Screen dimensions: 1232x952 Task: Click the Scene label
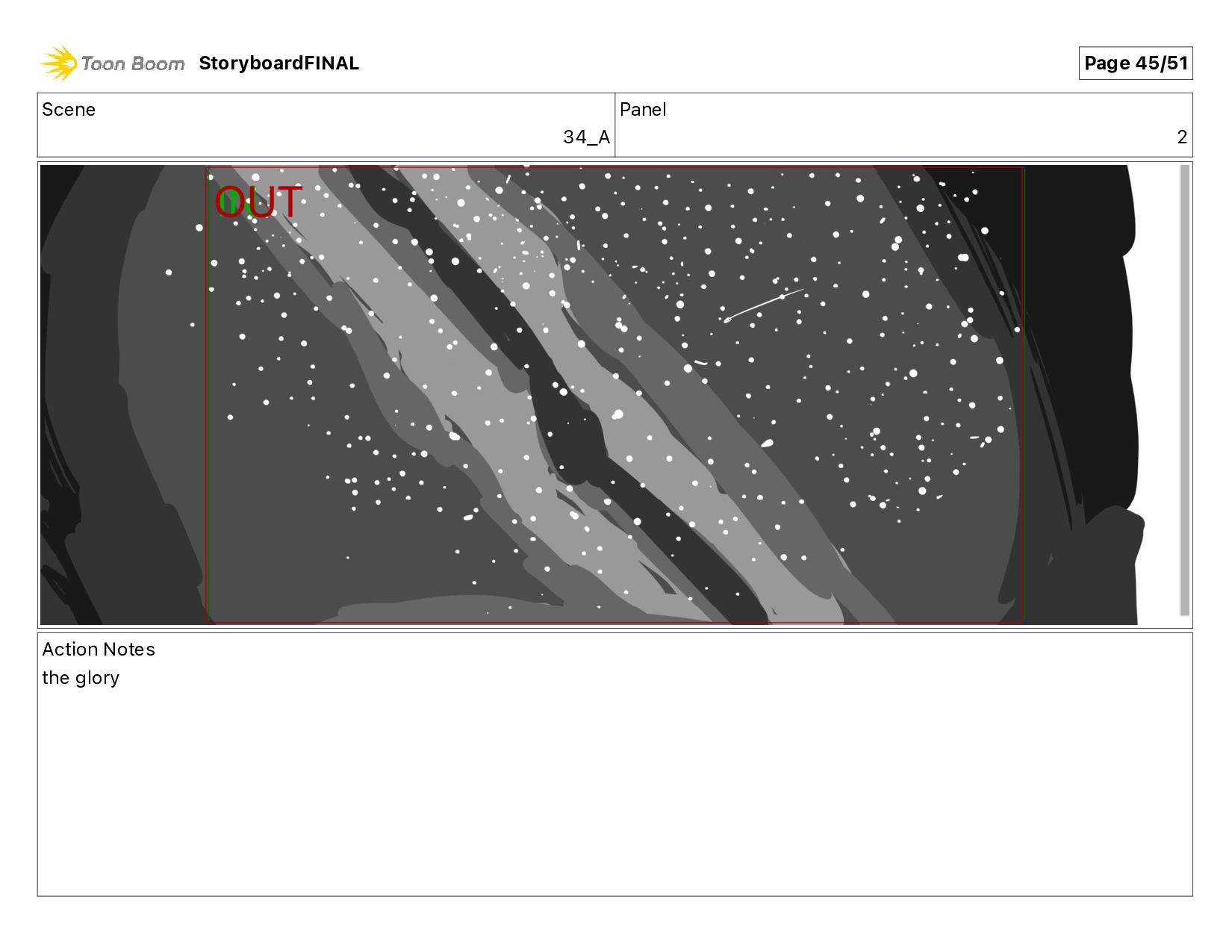(x=69, y=110)
